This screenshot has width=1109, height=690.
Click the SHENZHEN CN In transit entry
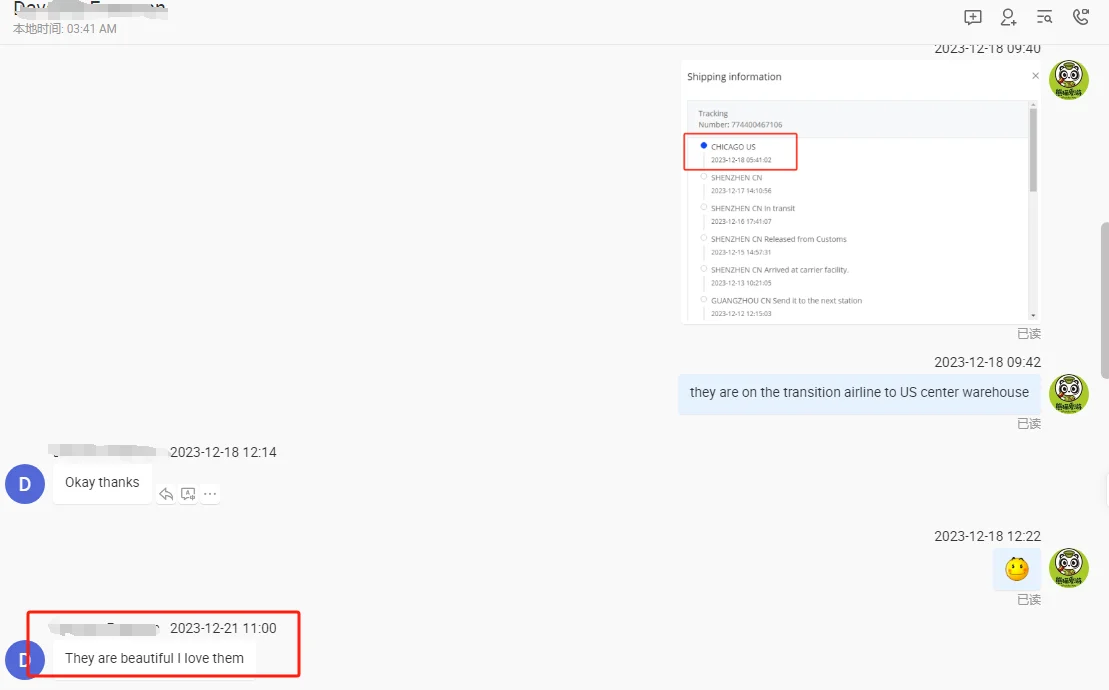click(753, 214)
